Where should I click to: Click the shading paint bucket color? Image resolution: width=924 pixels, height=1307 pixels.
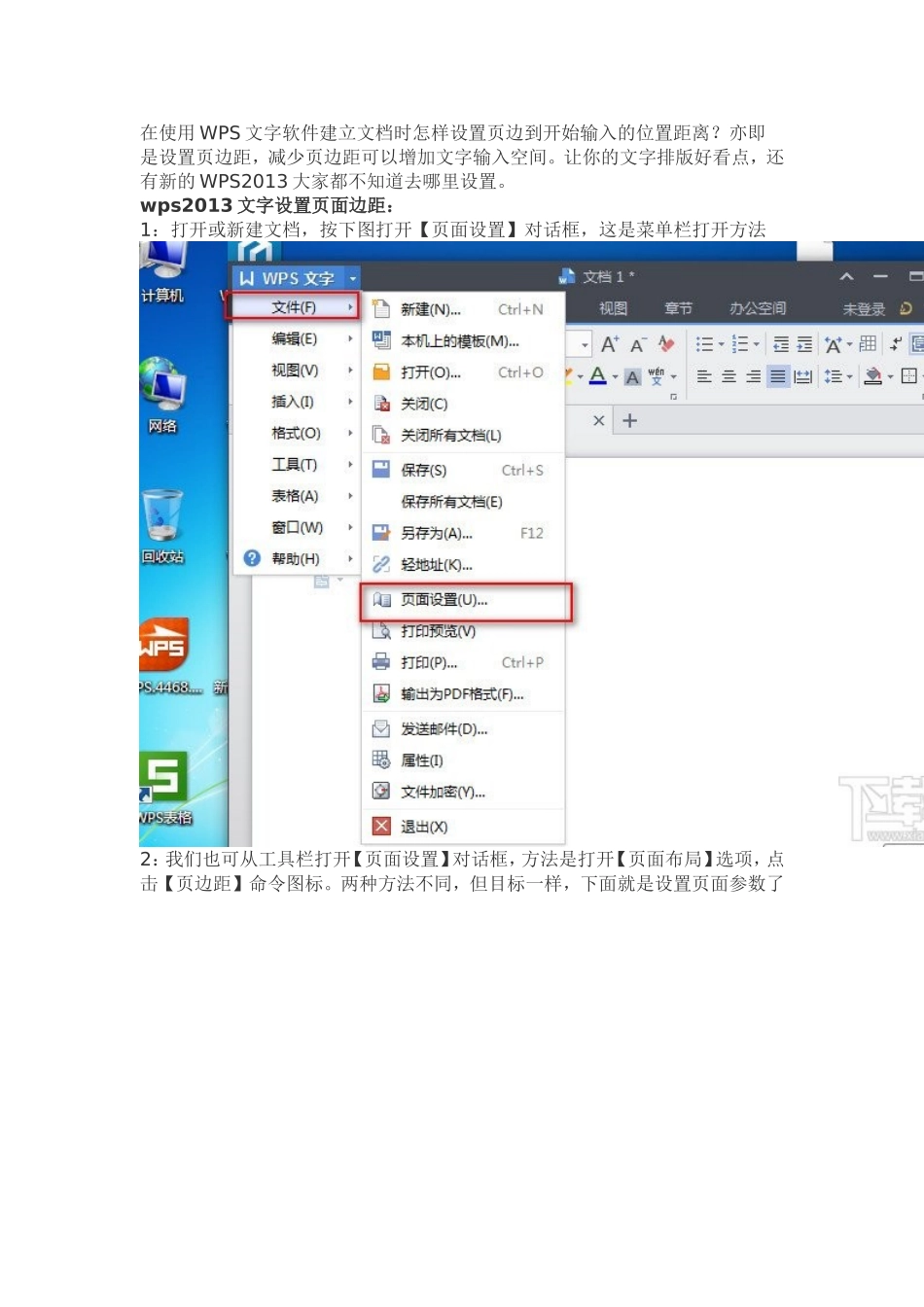873,376
